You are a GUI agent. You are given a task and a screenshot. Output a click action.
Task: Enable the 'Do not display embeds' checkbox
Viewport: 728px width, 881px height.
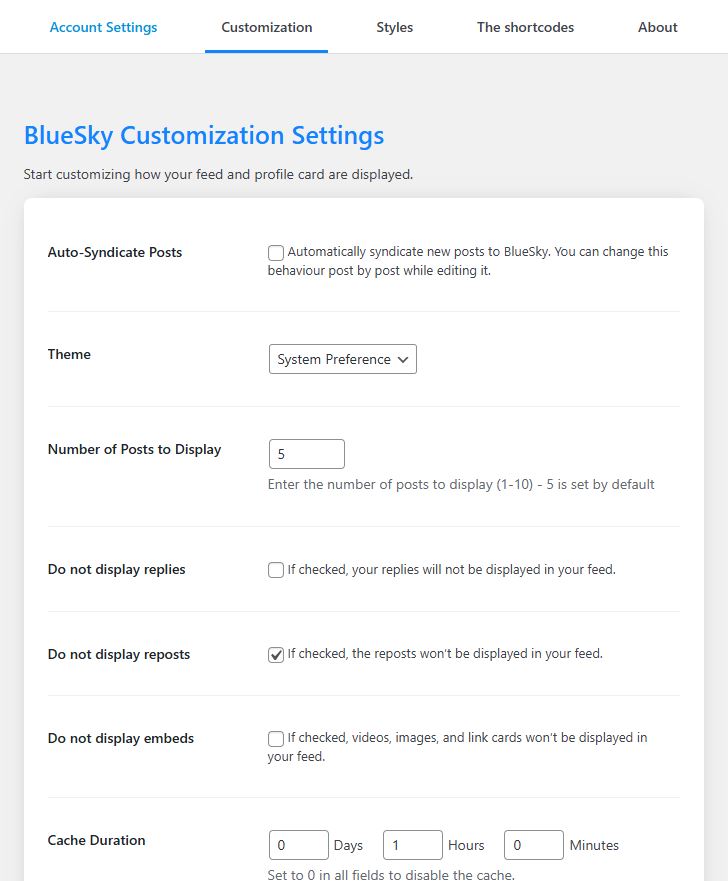(x=276, y=738)
